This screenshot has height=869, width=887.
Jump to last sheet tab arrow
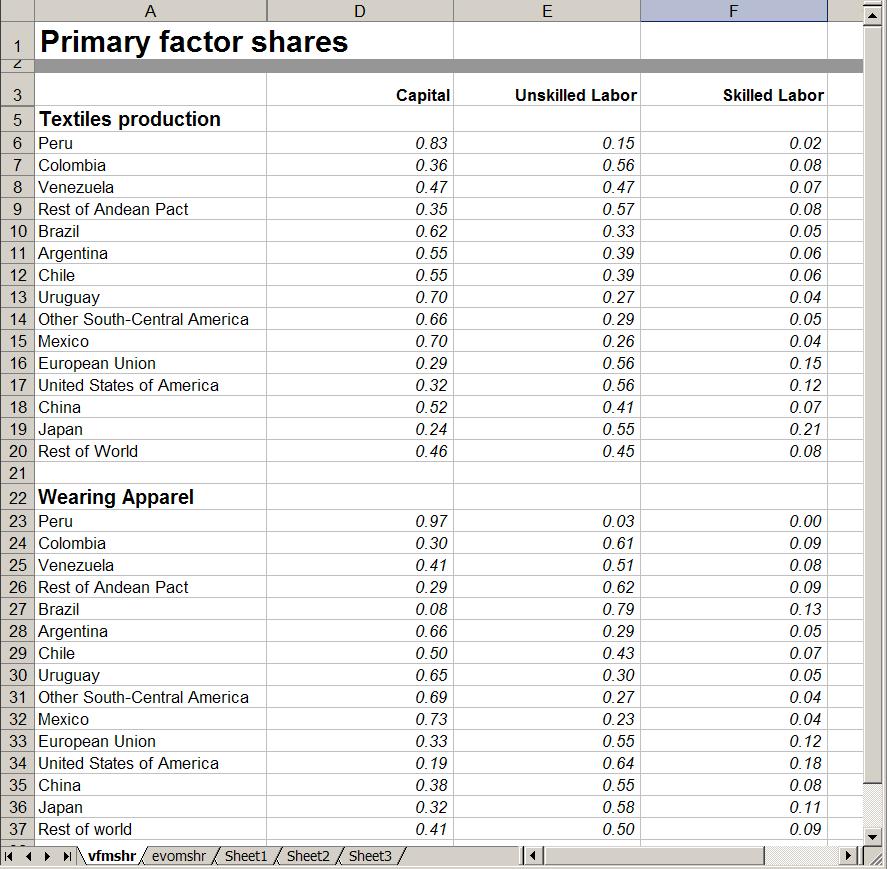66,856
